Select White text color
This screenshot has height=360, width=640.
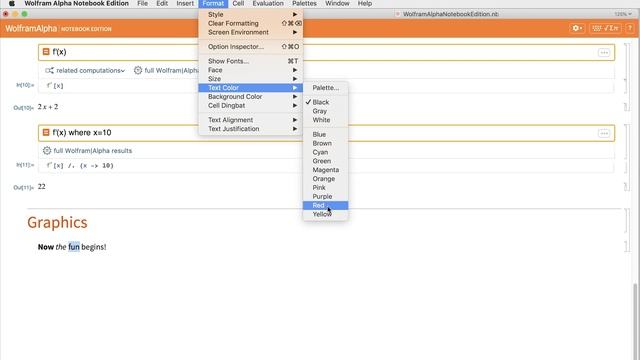click(x=325, y=120)
